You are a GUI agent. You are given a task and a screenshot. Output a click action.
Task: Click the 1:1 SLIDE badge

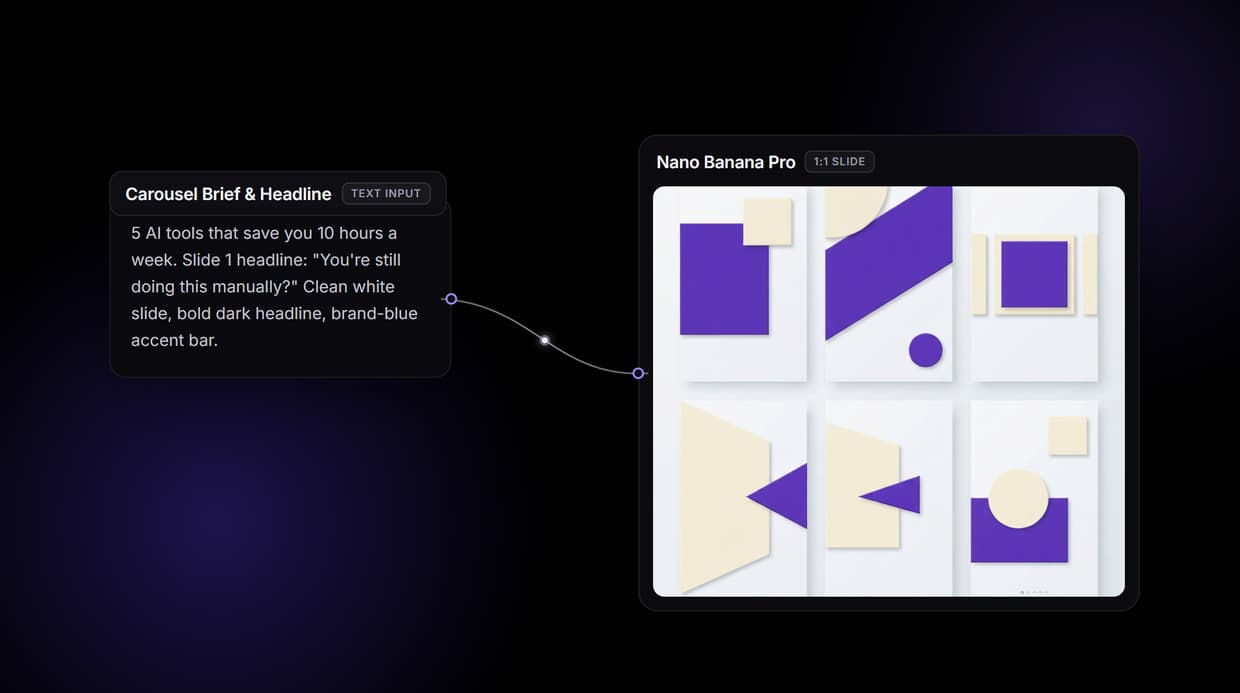click(840, 161)
